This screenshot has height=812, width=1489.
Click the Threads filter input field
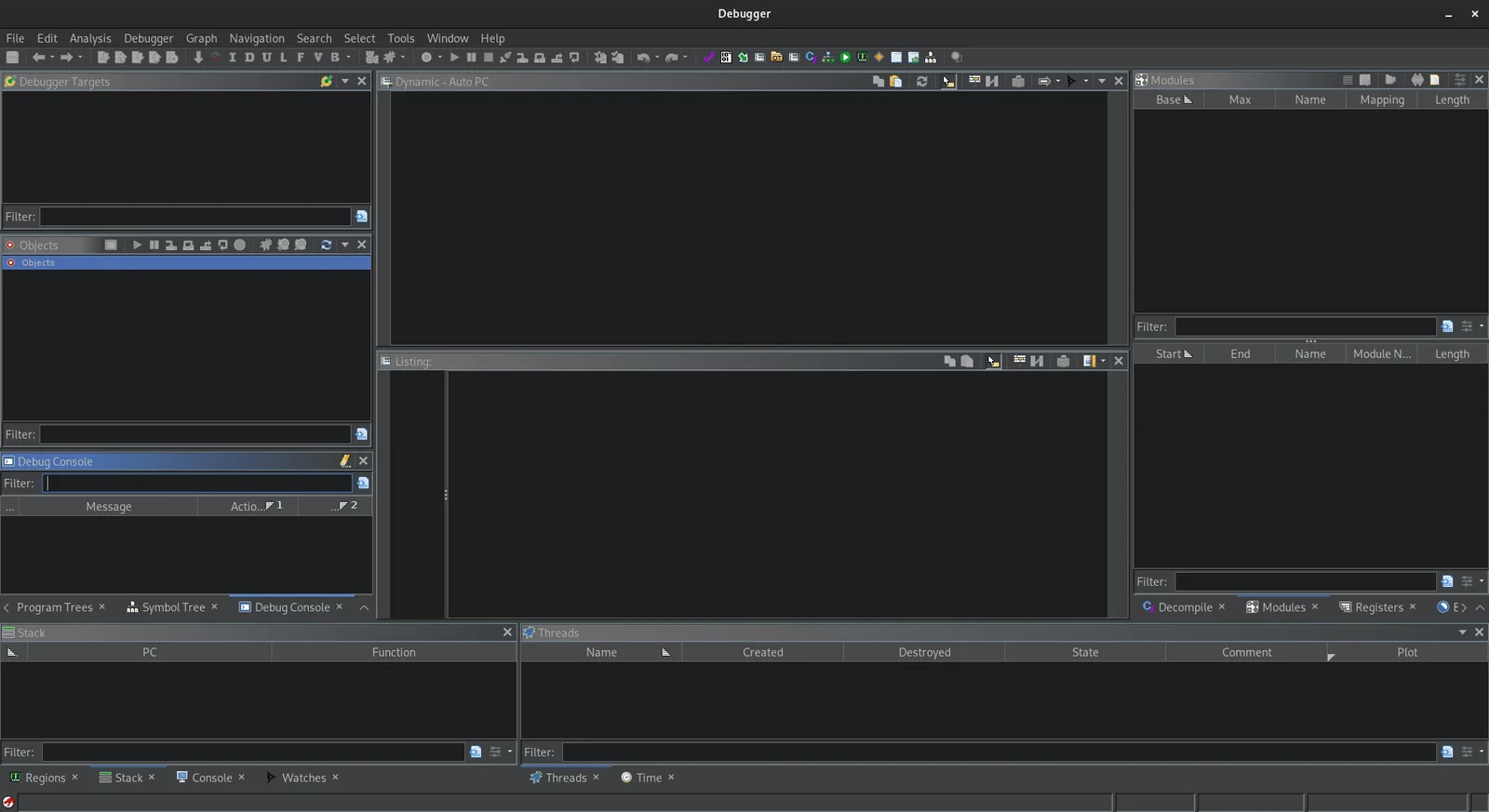coord(999,752)
